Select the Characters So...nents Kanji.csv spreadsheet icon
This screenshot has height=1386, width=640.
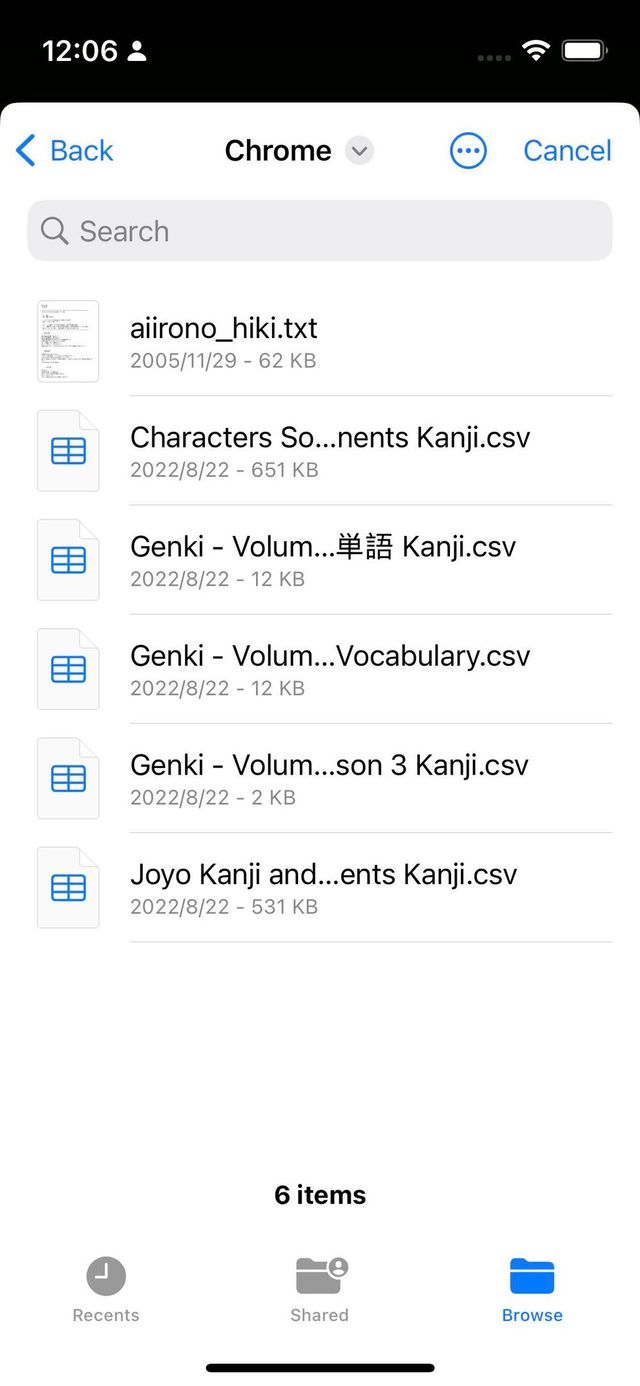(x=68, y=451)
